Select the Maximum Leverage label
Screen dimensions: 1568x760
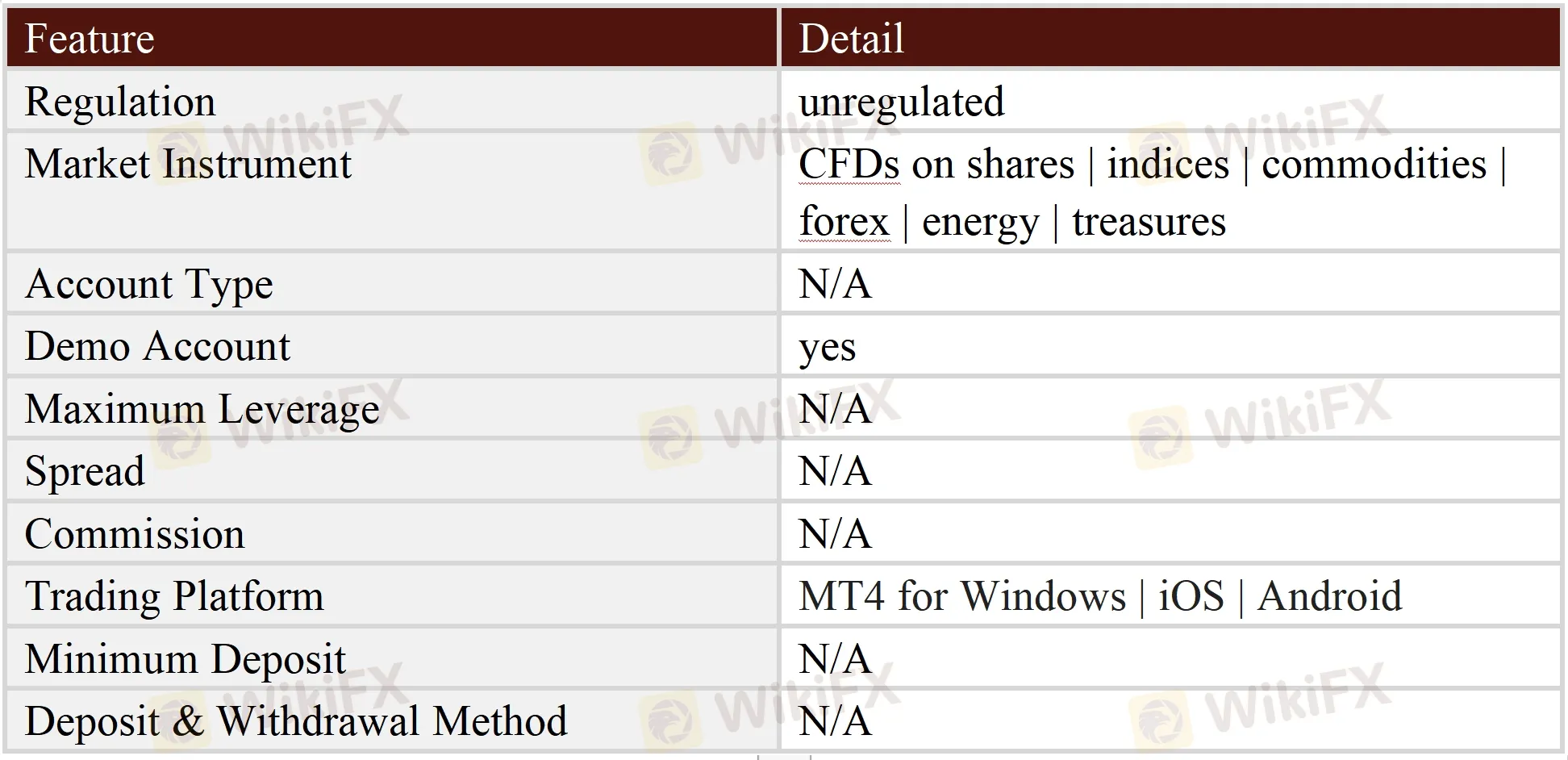tap(202, 409)
